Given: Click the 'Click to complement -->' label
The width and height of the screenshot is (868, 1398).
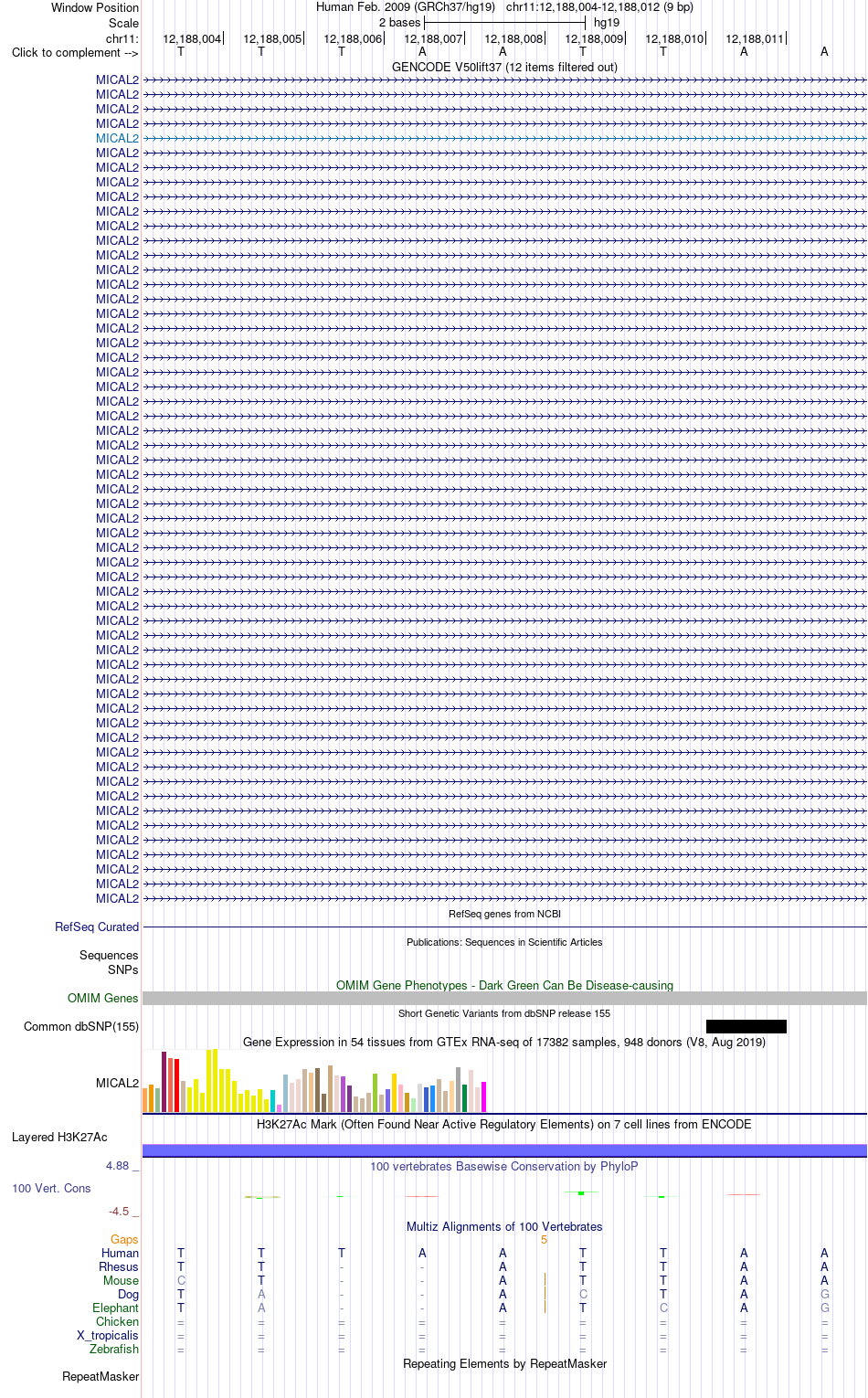Looking at the screenshot, I should coord(75,52).
